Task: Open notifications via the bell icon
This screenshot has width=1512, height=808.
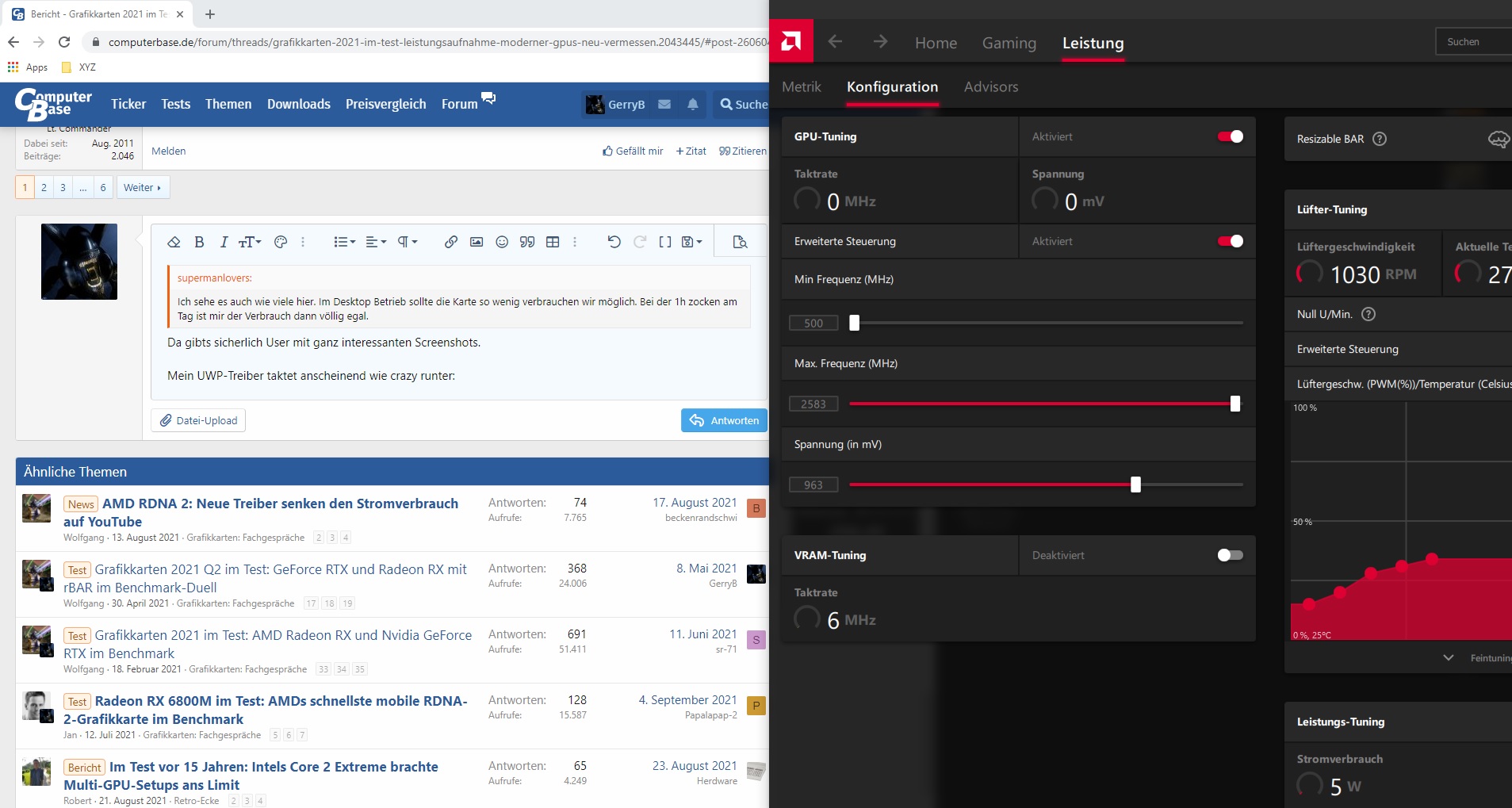Action: [x=693, y=104]
